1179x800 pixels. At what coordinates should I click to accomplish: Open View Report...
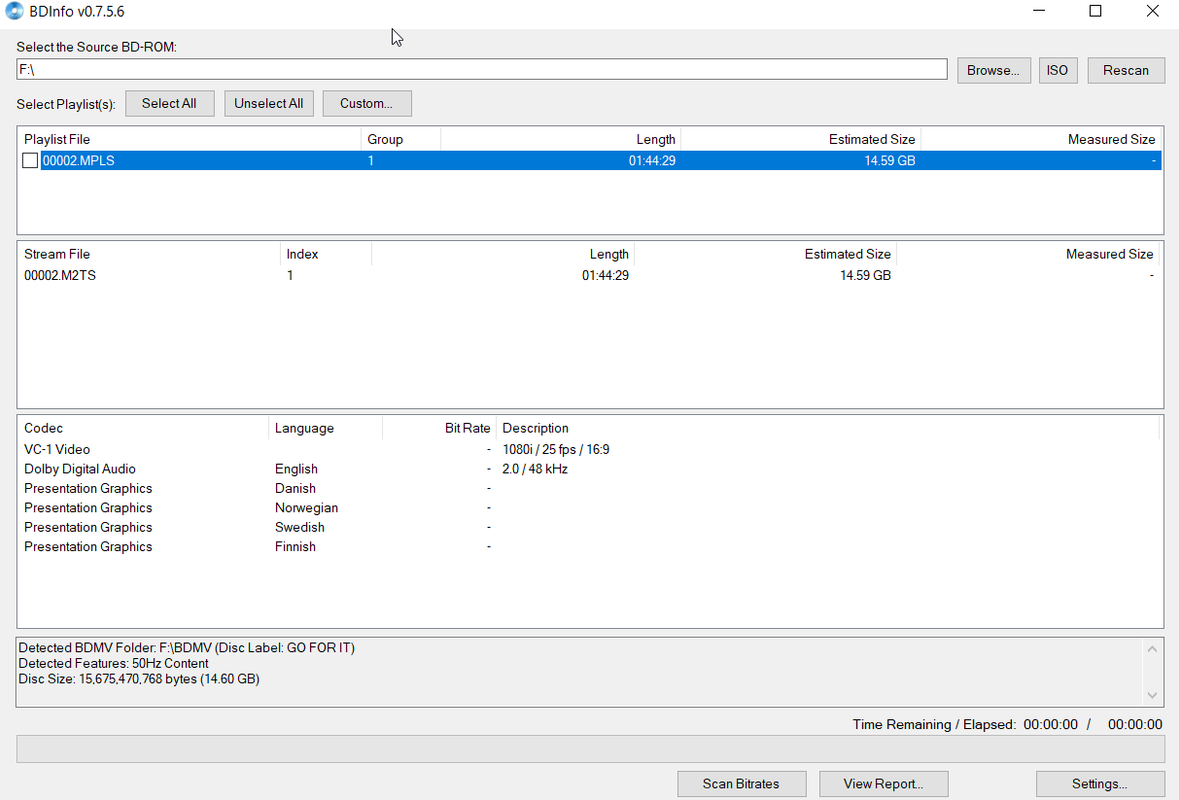883,783
